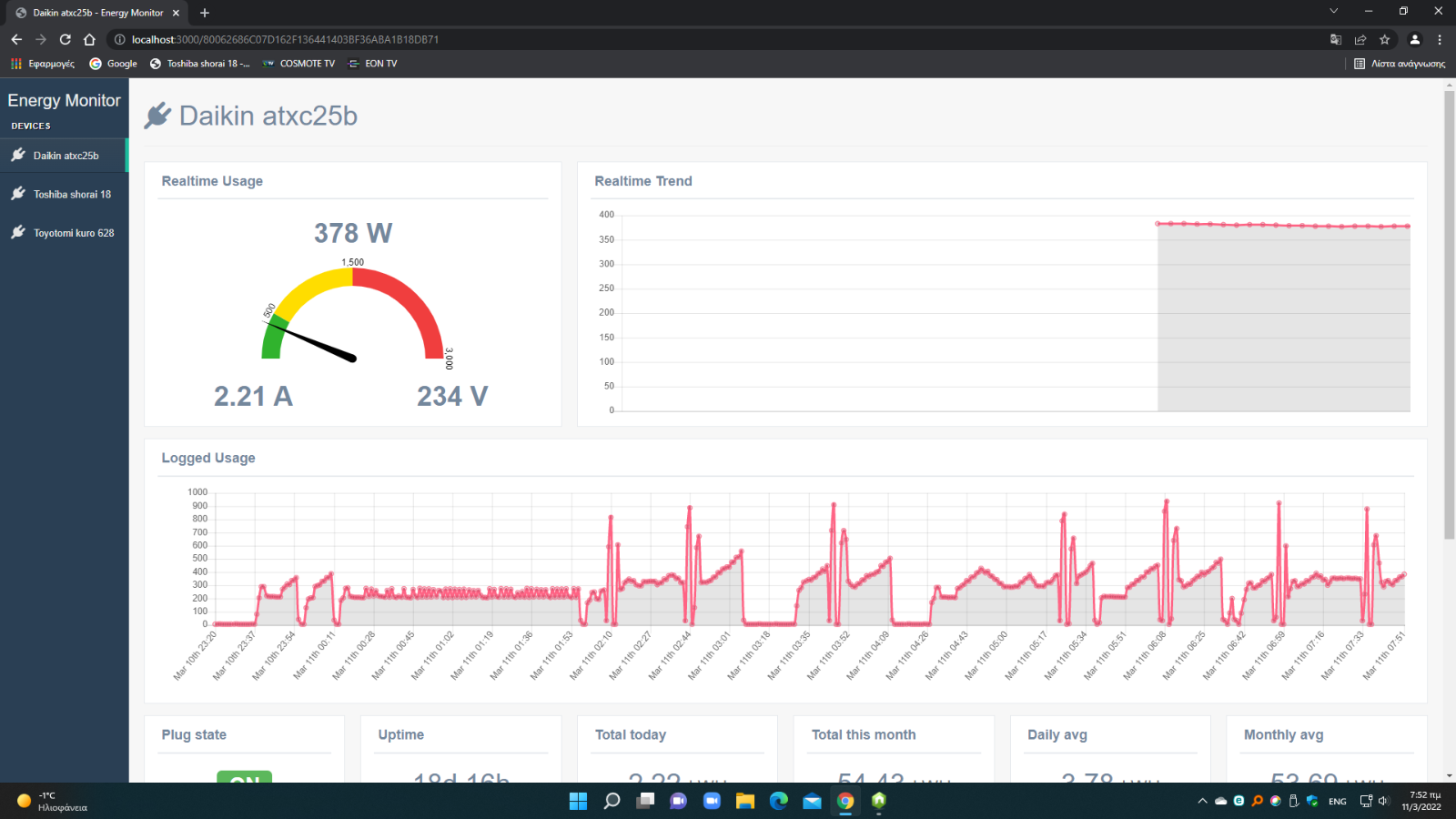
Task: Click Chrome icon on taskbar
Action: click(845, 801)
